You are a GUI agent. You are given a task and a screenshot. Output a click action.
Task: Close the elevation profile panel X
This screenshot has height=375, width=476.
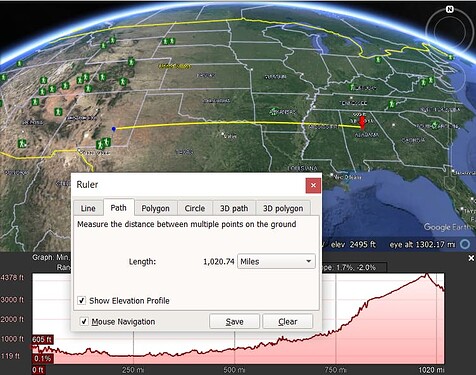click(471, 258)
